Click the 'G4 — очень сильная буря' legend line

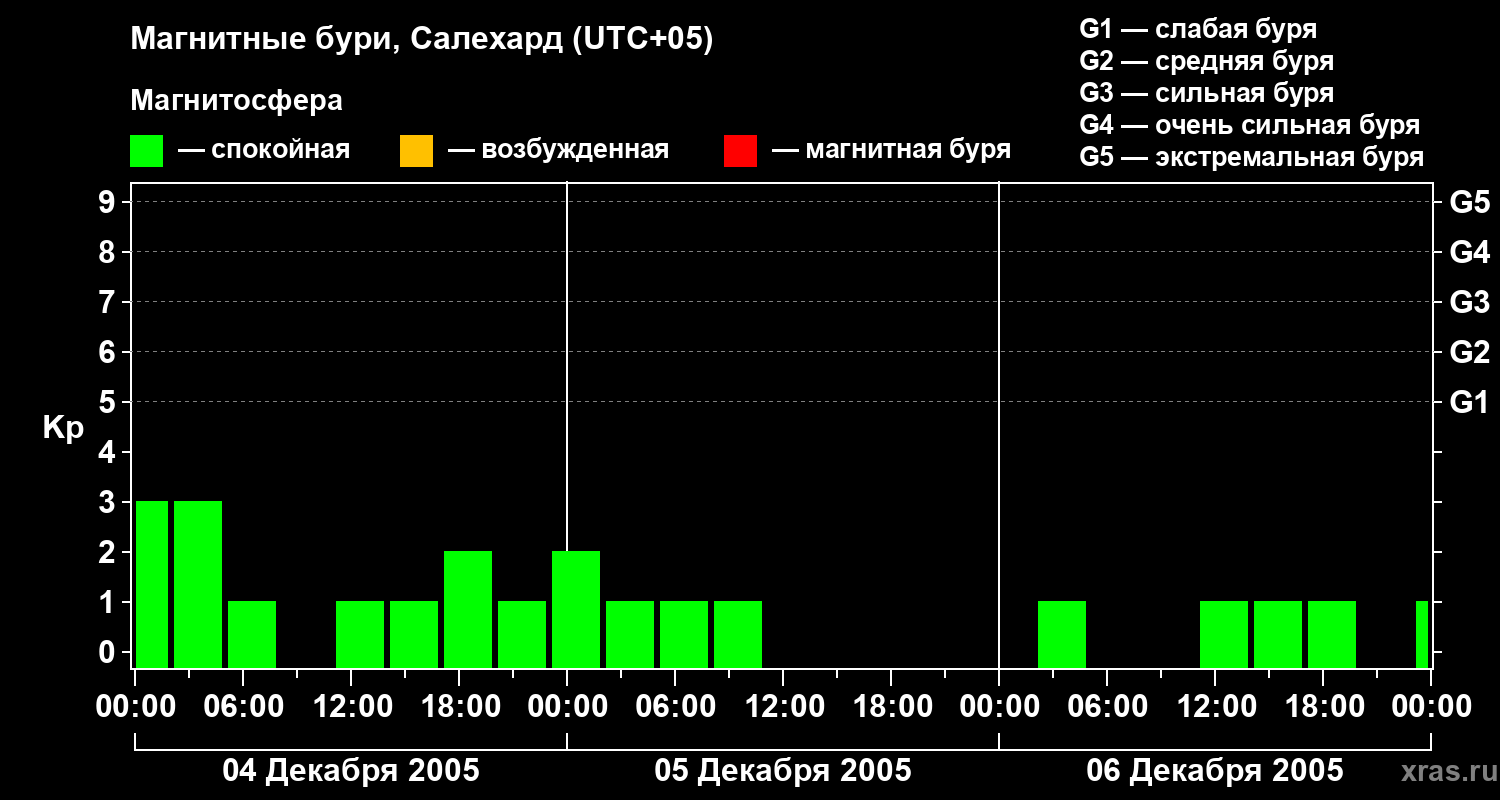pyautogui.click(x=1250, y=125)
